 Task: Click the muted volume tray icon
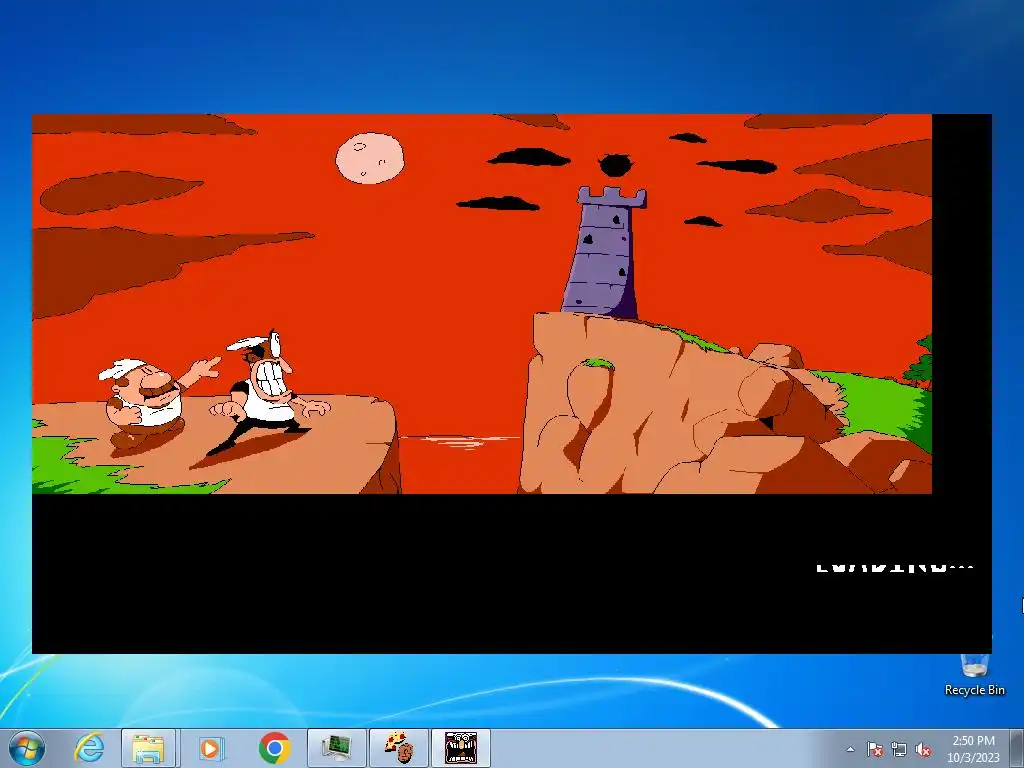click(923, 750)
